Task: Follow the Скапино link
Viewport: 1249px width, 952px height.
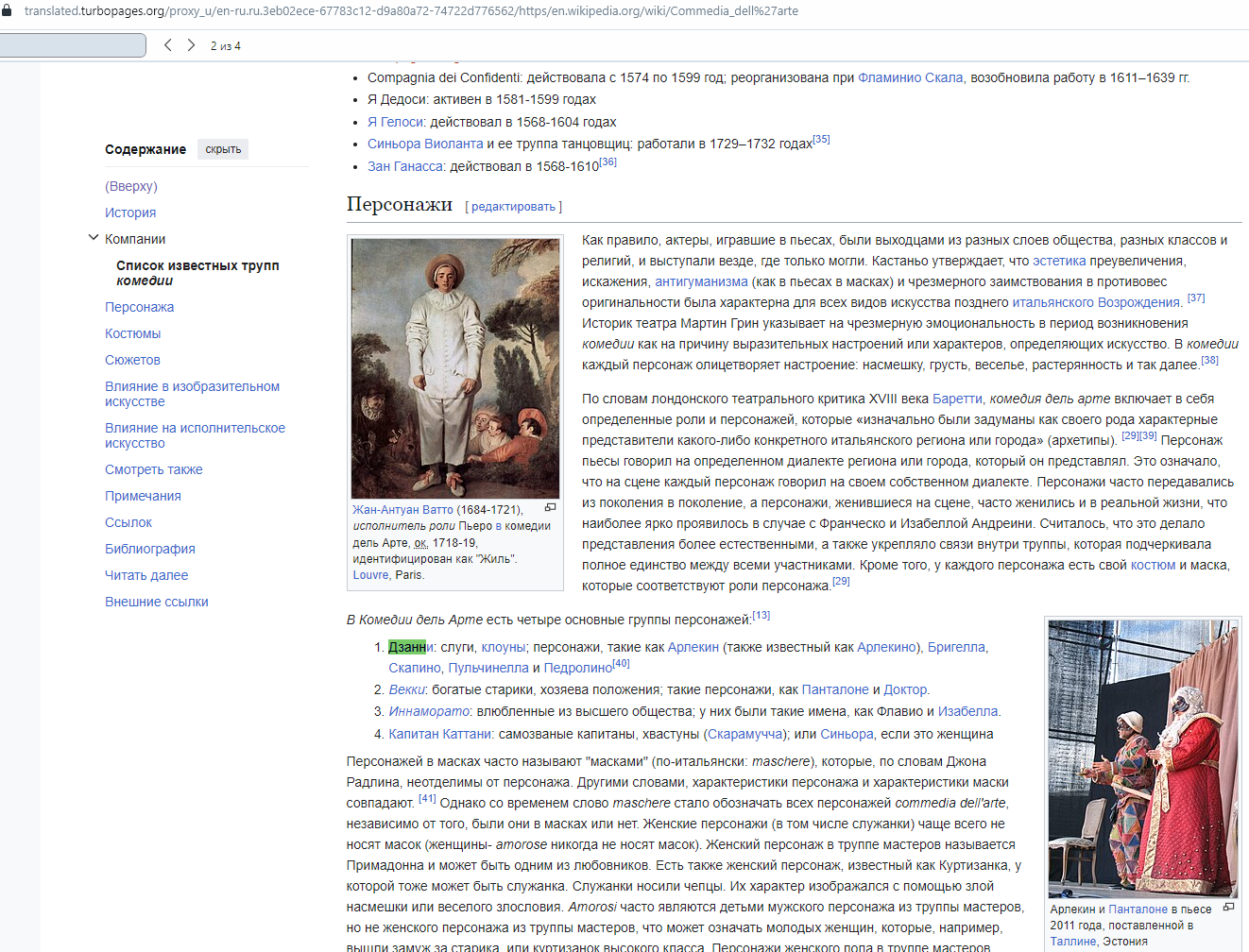Action: pos(415,668)
